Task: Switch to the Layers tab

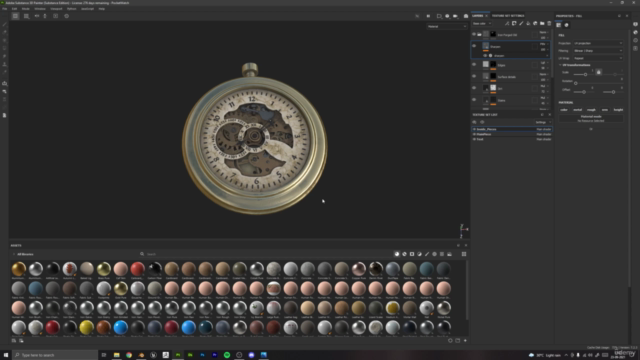Action: 478,16
